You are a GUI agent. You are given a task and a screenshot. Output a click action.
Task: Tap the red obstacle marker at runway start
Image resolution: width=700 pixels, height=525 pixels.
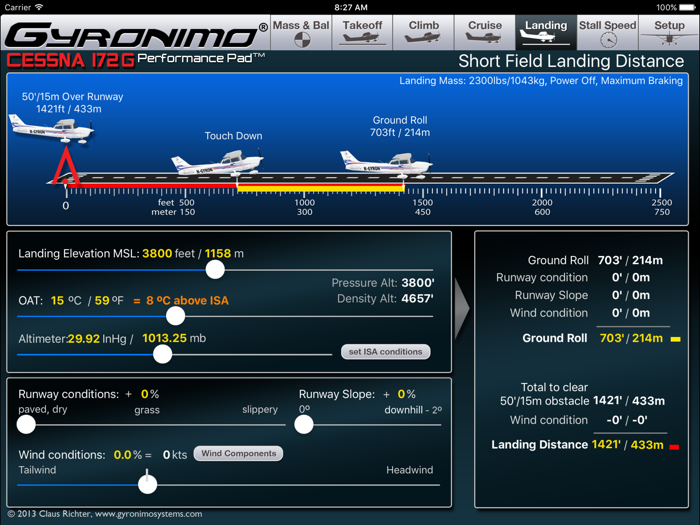click(65, 167)
